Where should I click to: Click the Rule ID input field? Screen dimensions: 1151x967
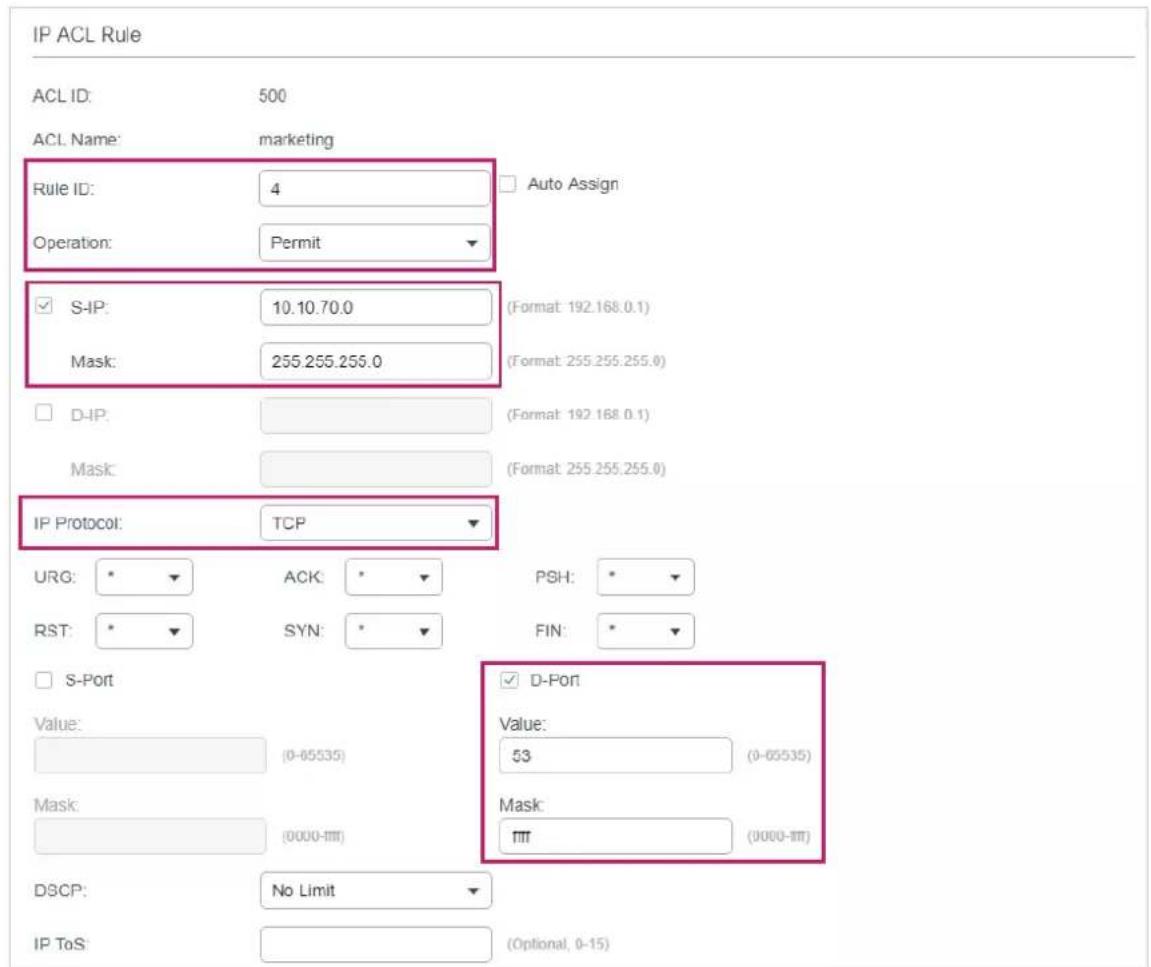(x=375, y=189)
